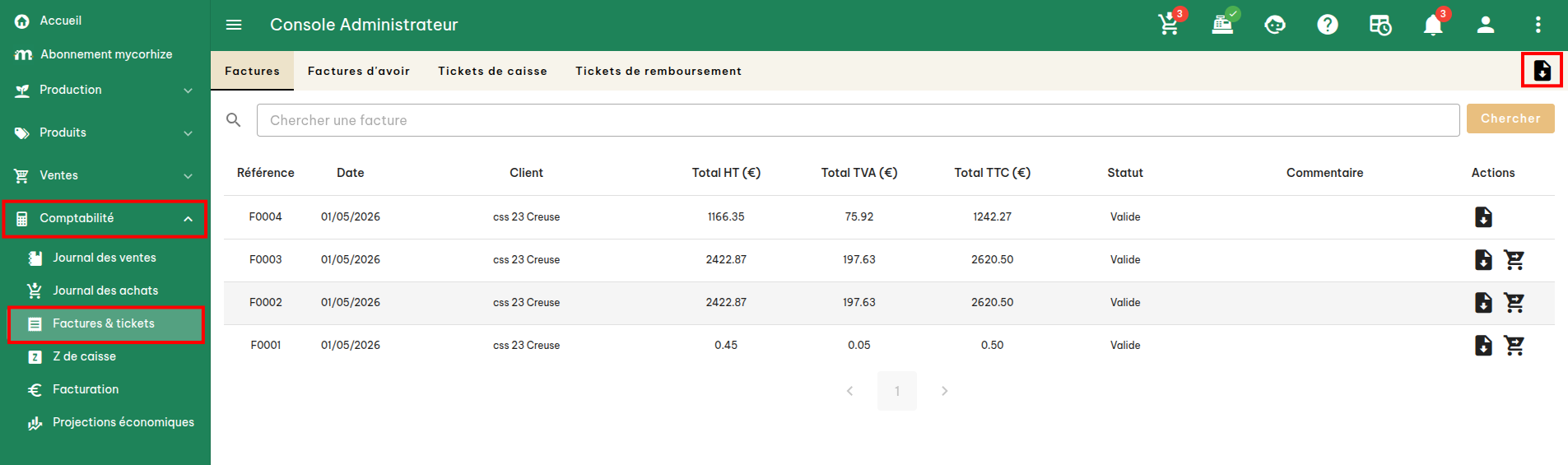
Task: Click the Client column header
Action: click(x=527, y=173)
